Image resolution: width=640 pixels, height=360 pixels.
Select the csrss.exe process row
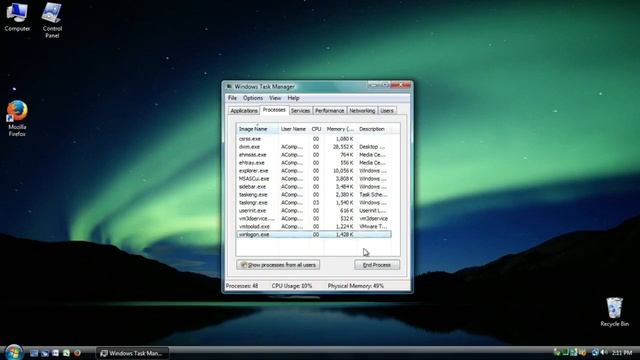click(x=313, y=139)
